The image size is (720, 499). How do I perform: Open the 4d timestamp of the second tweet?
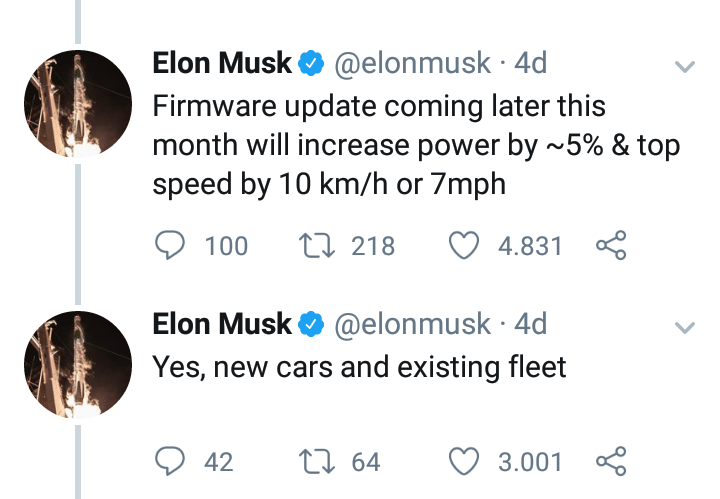point(530,324)
